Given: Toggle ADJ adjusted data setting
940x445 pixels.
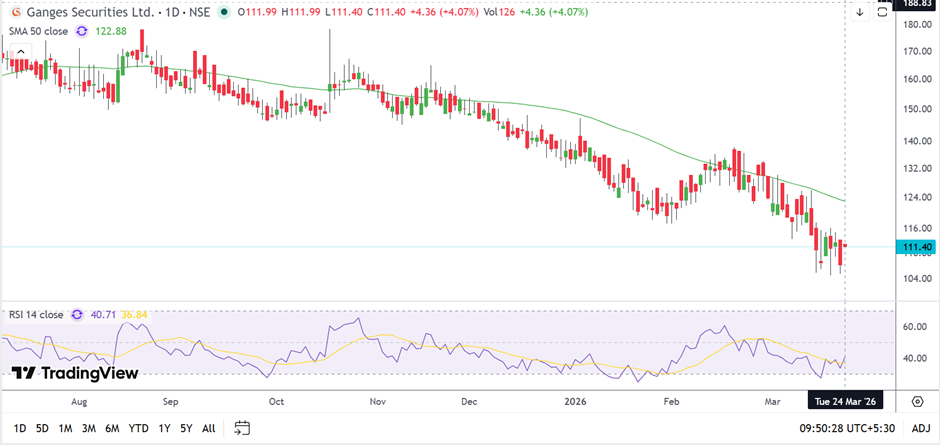Looking at the screenshot, I should pyautogui.click(x=921, y=428).
